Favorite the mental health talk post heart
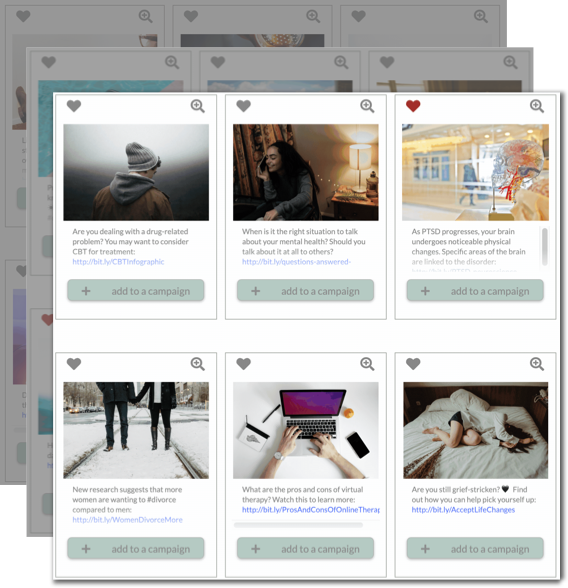Image resolution: width=568 pixels, height=588 pixels. point(243,106)
